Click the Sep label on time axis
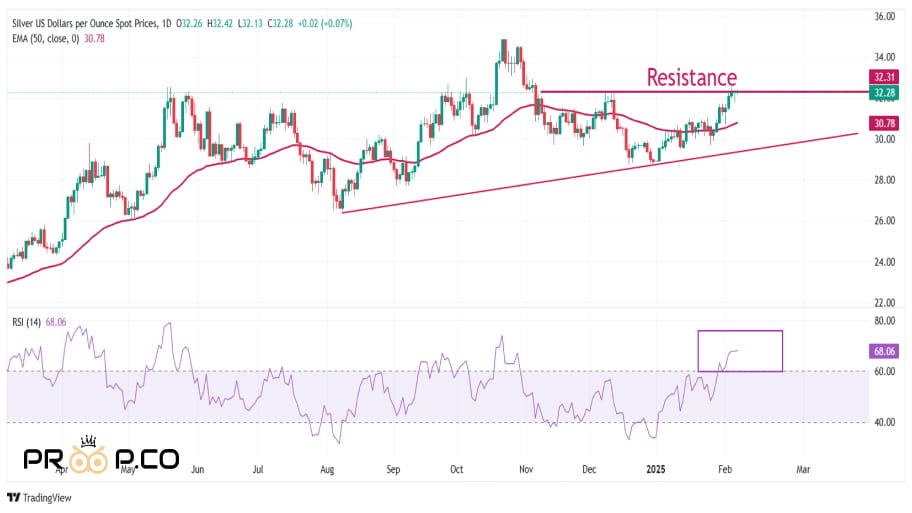912x513 pixels. 393,469
